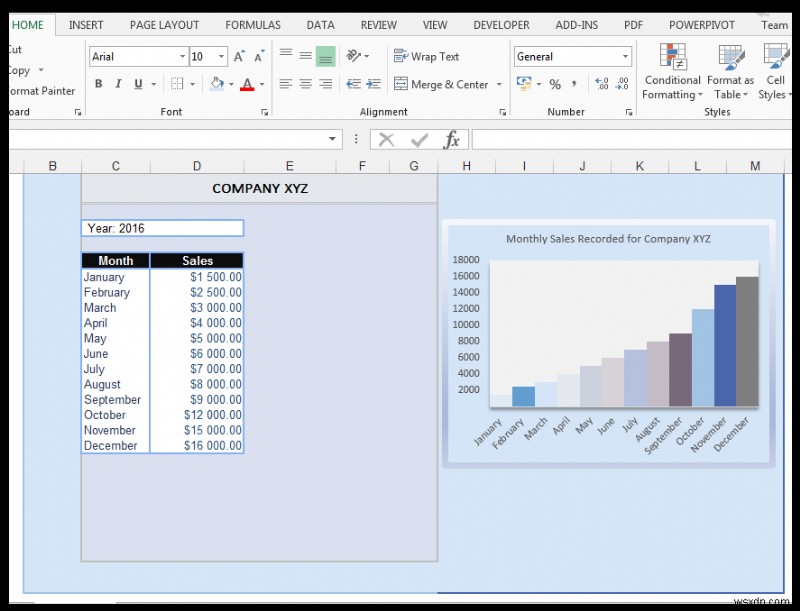Apply the Percent number format
800x611 pixels.
(x=555, y=83)
